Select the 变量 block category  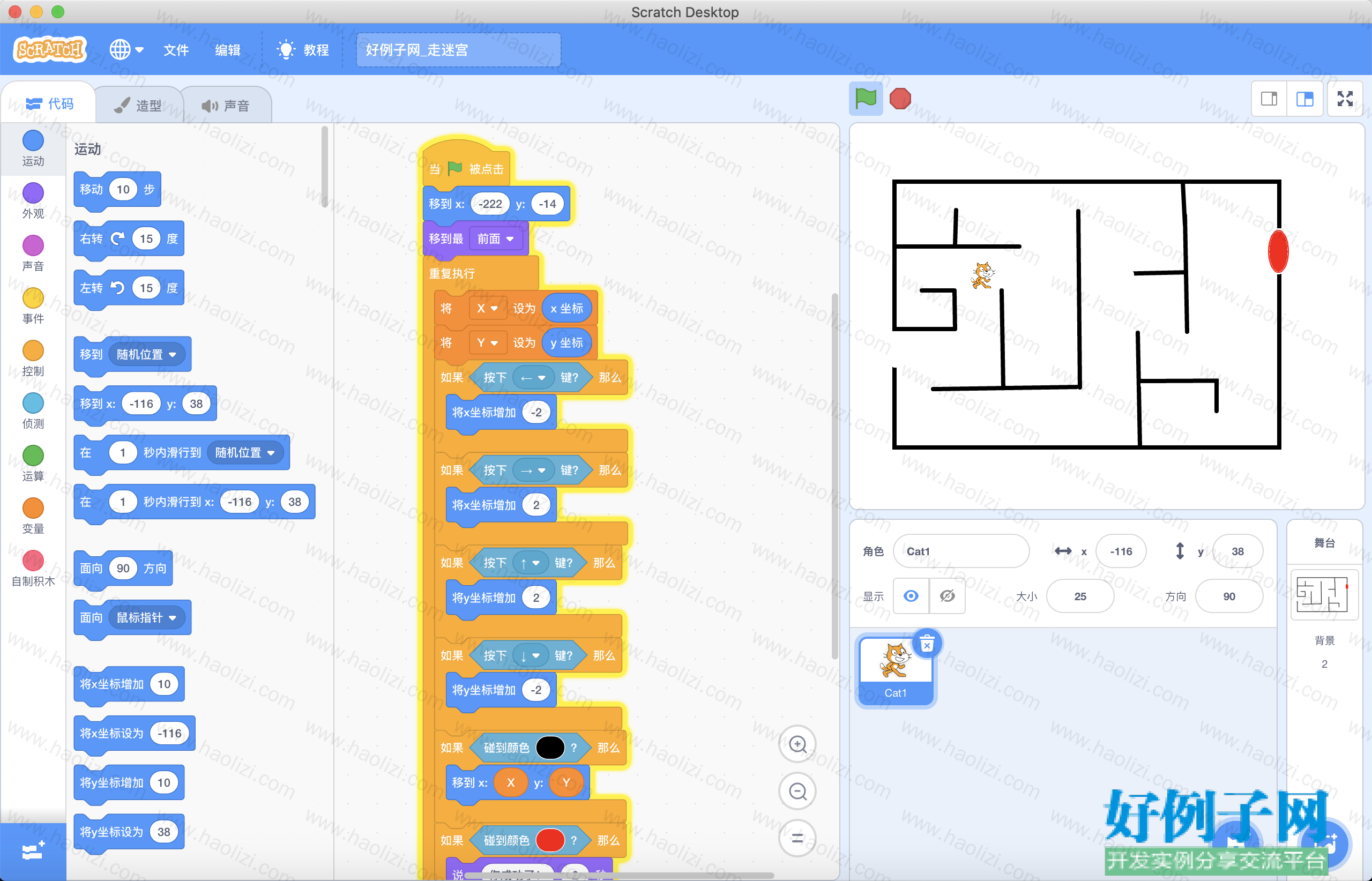[x=33, y=516]
